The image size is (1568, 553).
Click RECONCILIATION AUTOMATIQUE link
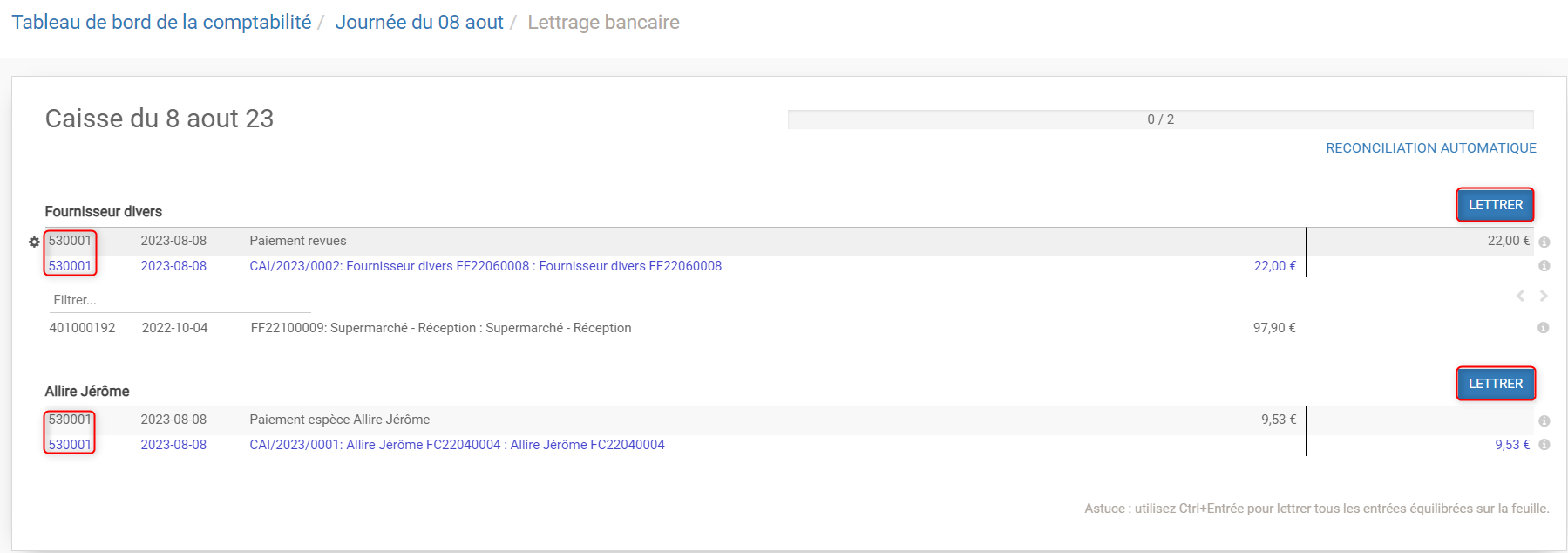(x=1430, y=148)
